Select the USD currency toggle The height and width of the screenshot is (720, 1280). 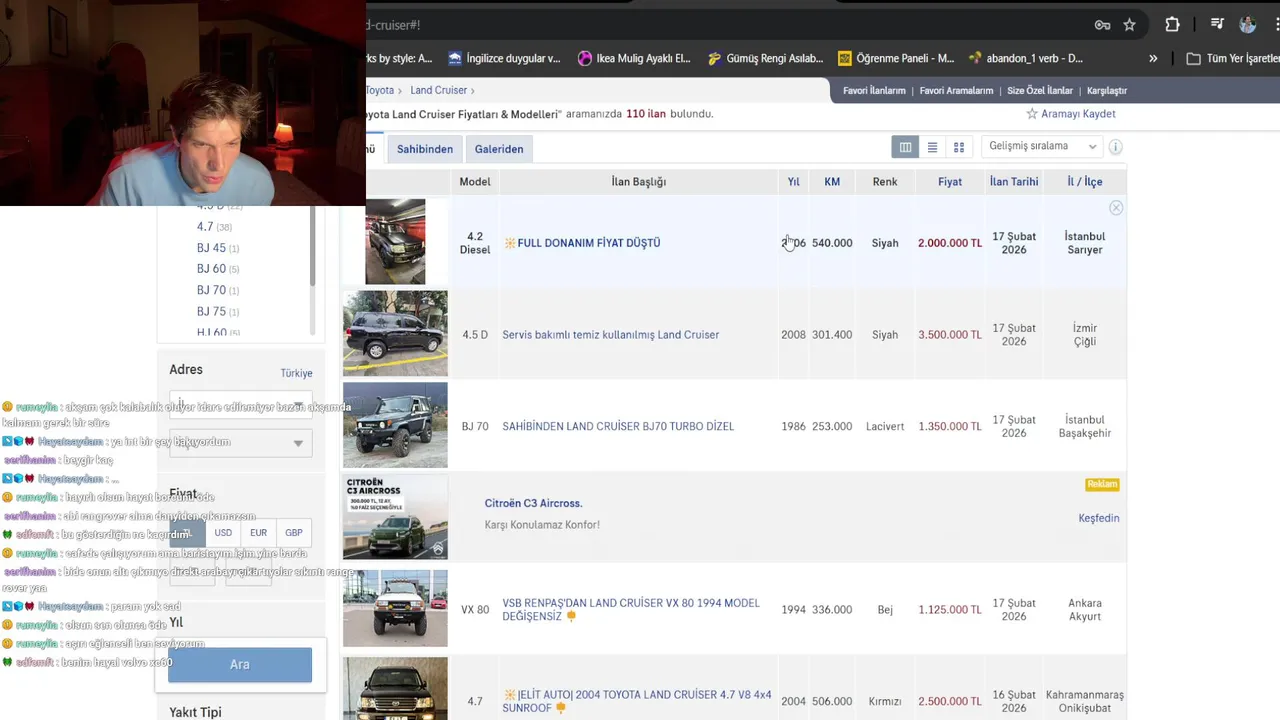(223, 533)
